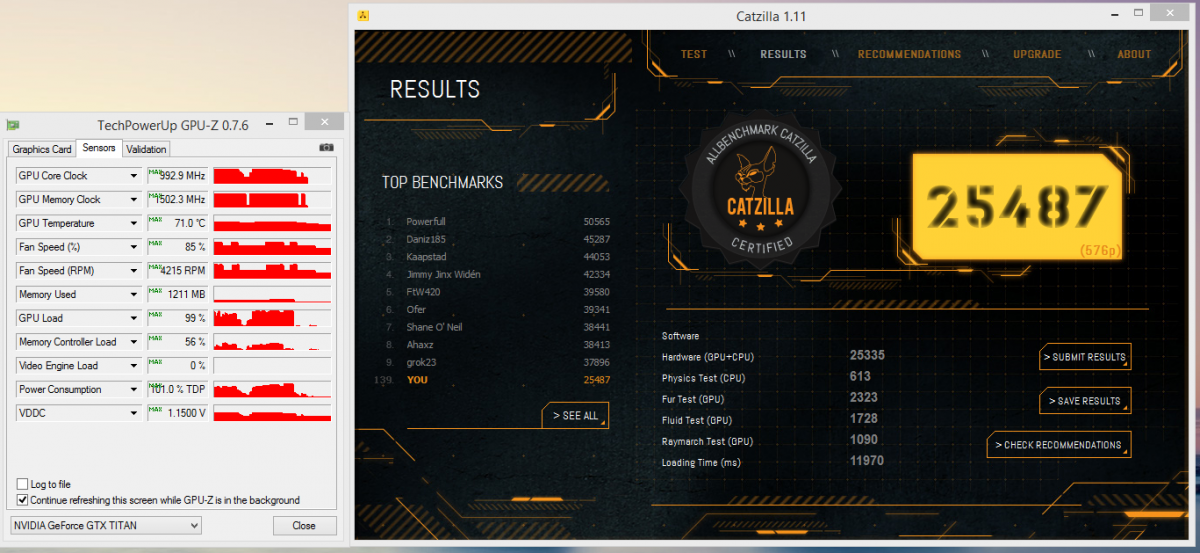Click the 4215 RPM fan speed value
This screenshot has width=1200, height=553.
[177, 271]
